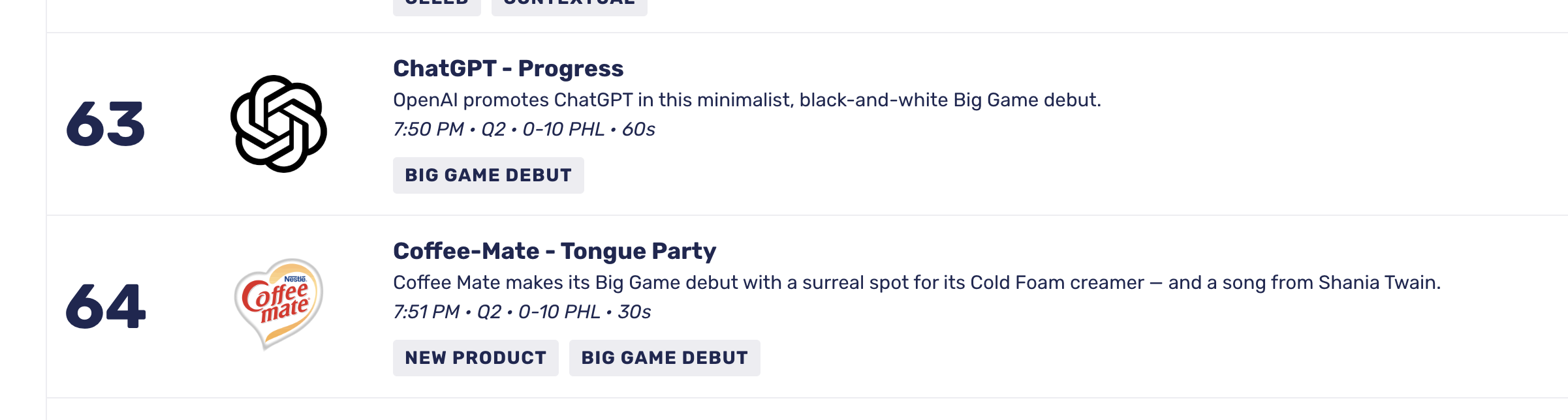The width and height of the screenshot is (1568, 420).
Task: Click the 60s duration label
Action: (x=638, y=129)
